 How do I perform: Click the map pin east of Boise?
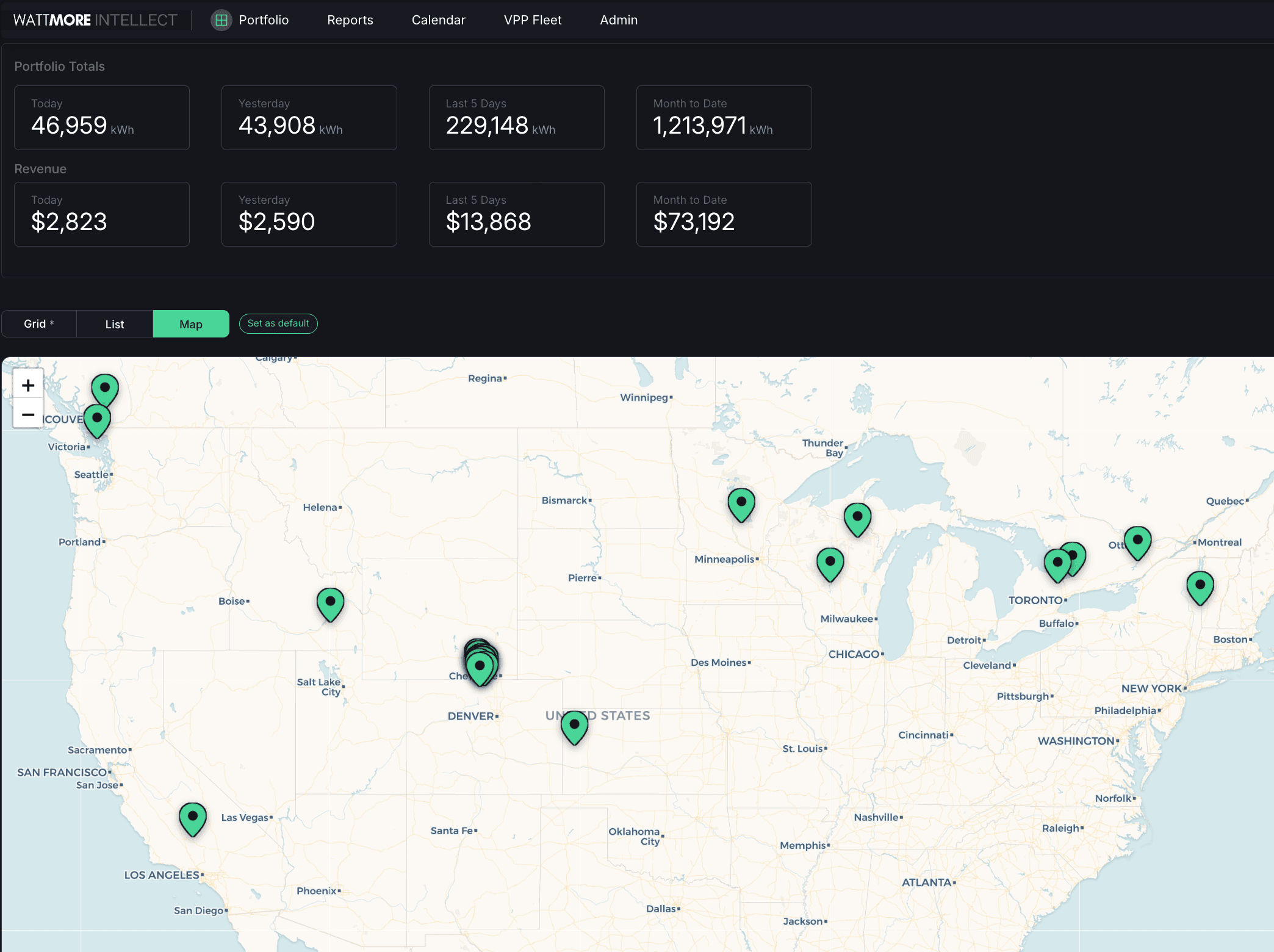[330, 605]
